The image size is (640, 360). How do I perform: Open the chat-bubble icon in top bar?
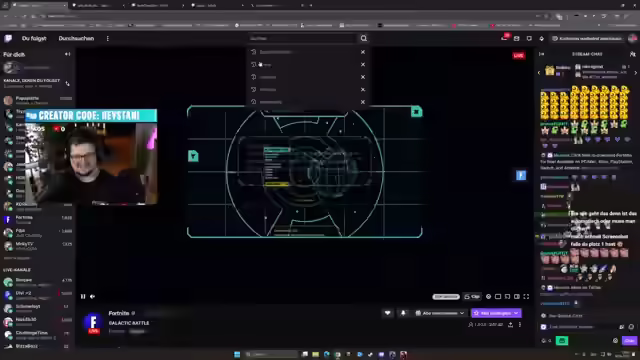click(529, 38)
